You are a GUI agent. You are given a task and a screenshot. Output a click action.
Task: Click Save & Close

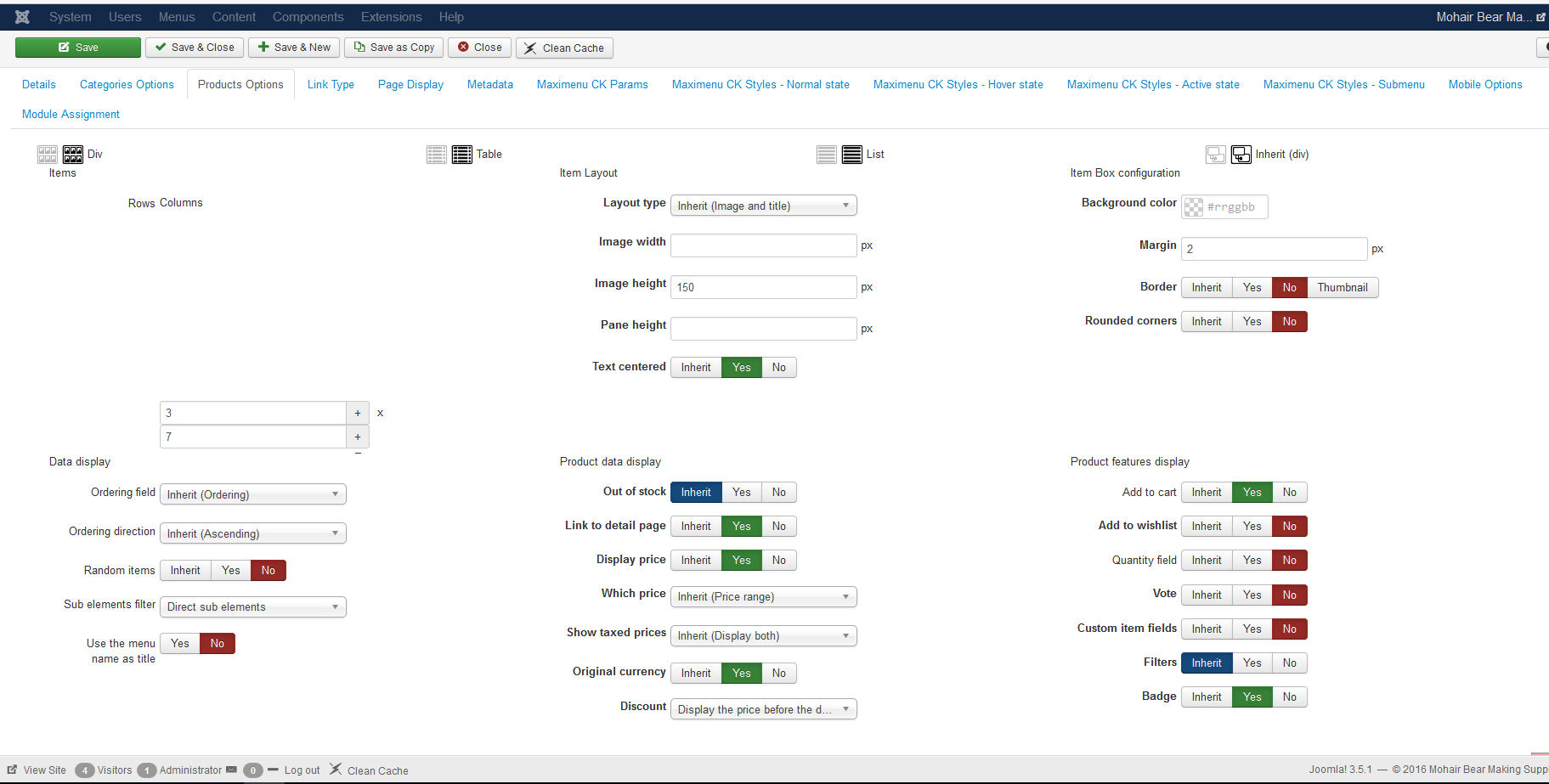point(195,48)
